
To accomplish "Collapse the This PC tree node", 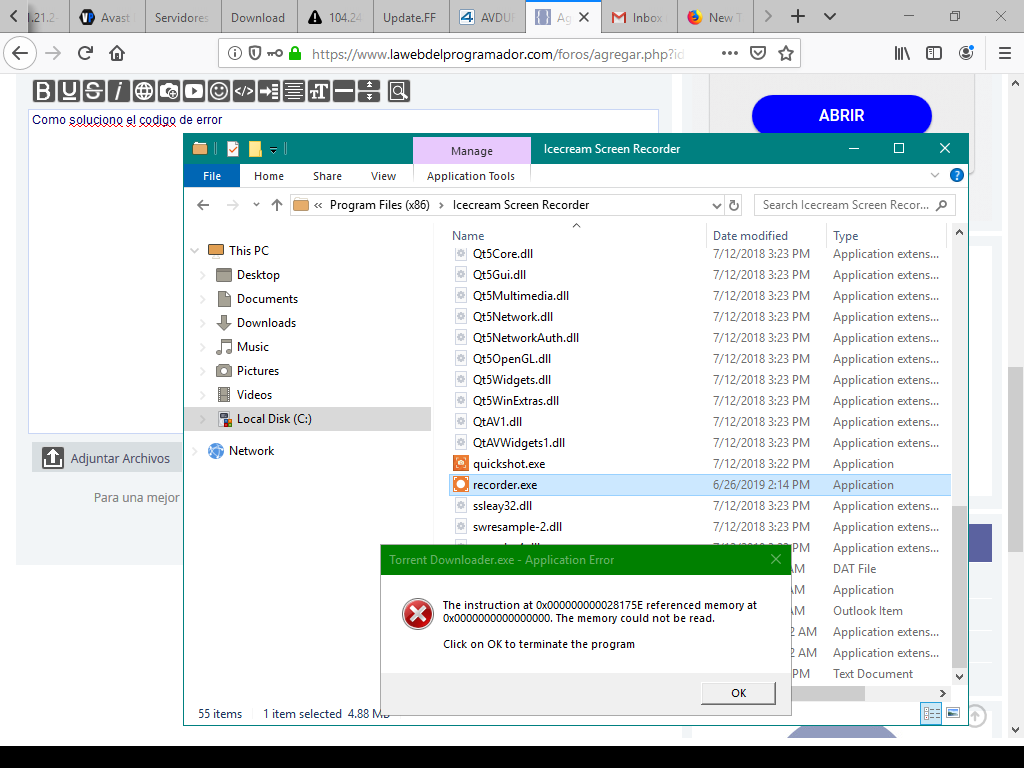I will click(x=195, y=251).
